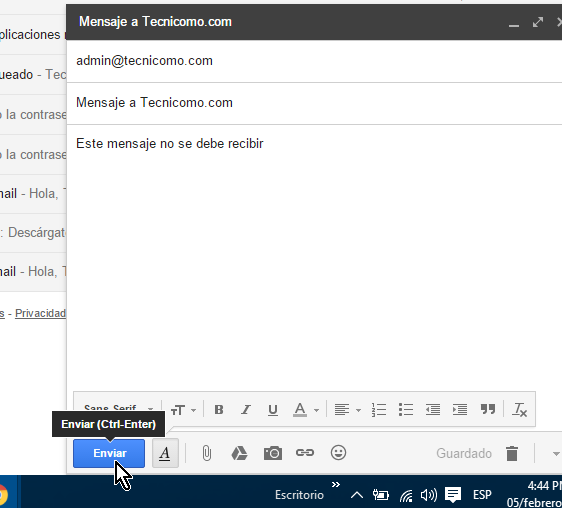Open the inbox email starting with Descárgat
562x508 pixels.
click(x=33, y=233)
